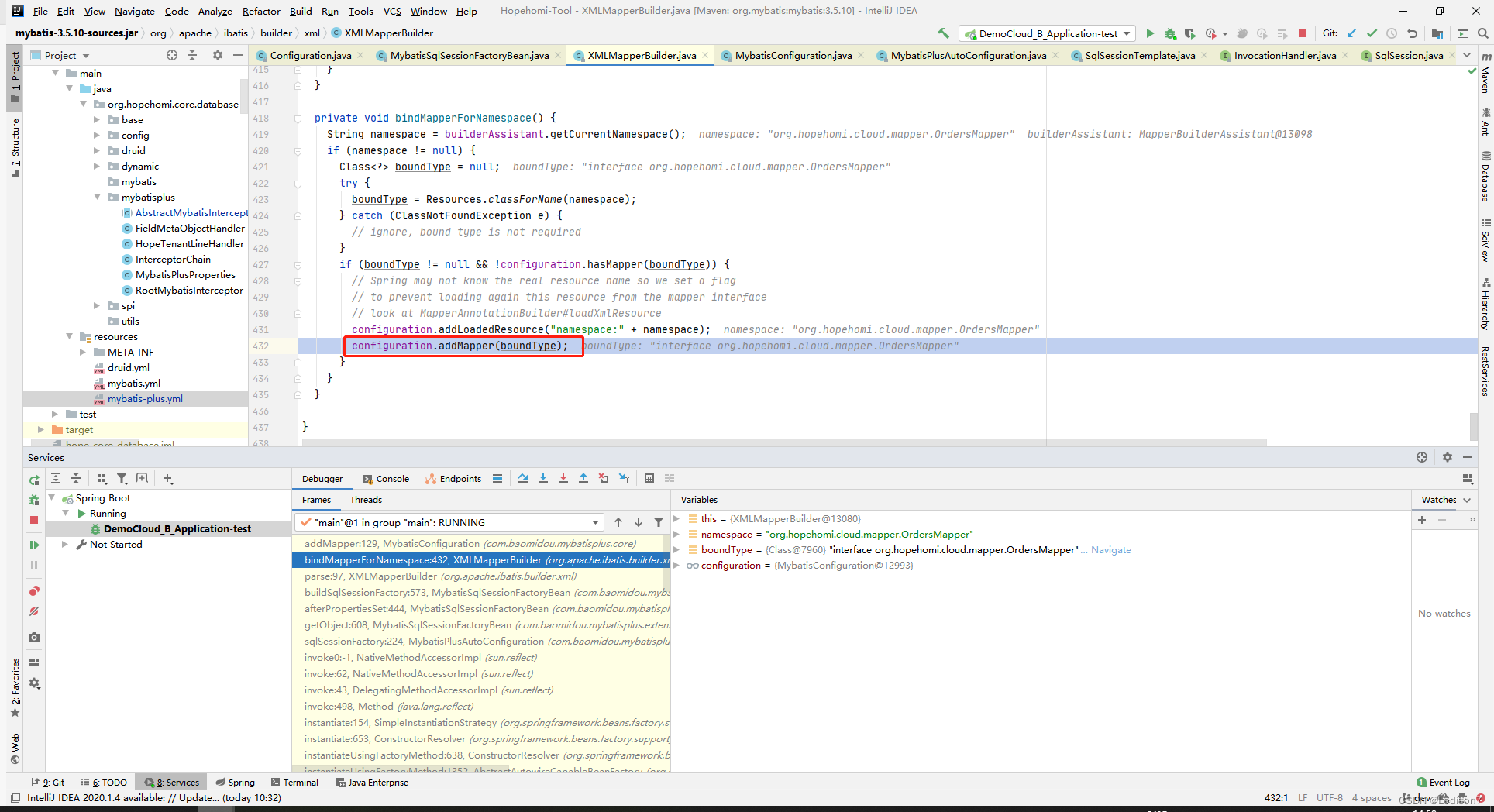The width and height of the screenshot is (1494, 812).
Task: Toggle fold marker at line 427
Action: click(298, 265)
